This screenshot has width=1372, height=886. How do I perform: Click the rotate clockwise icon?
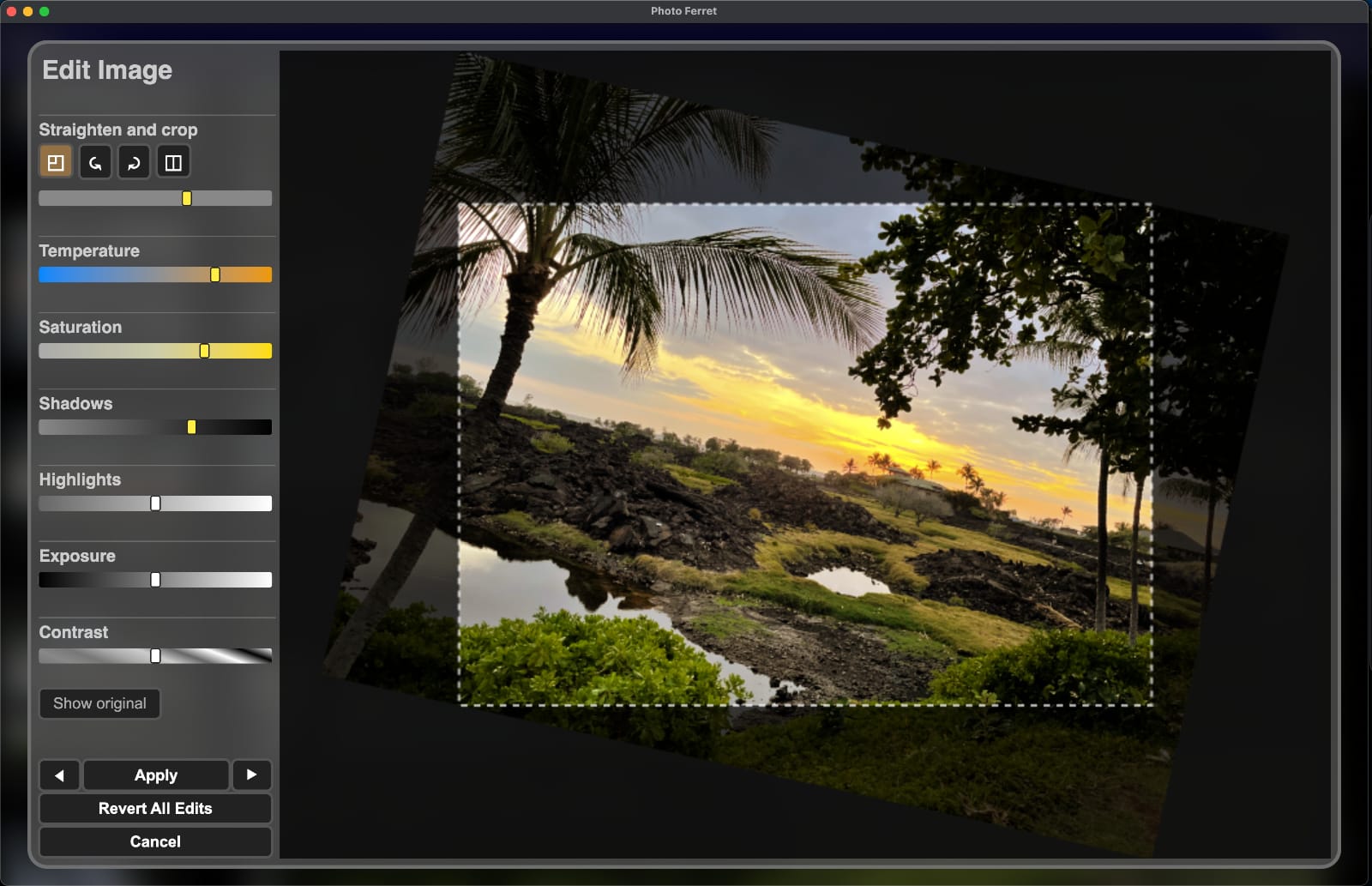[x=134, y=162]
